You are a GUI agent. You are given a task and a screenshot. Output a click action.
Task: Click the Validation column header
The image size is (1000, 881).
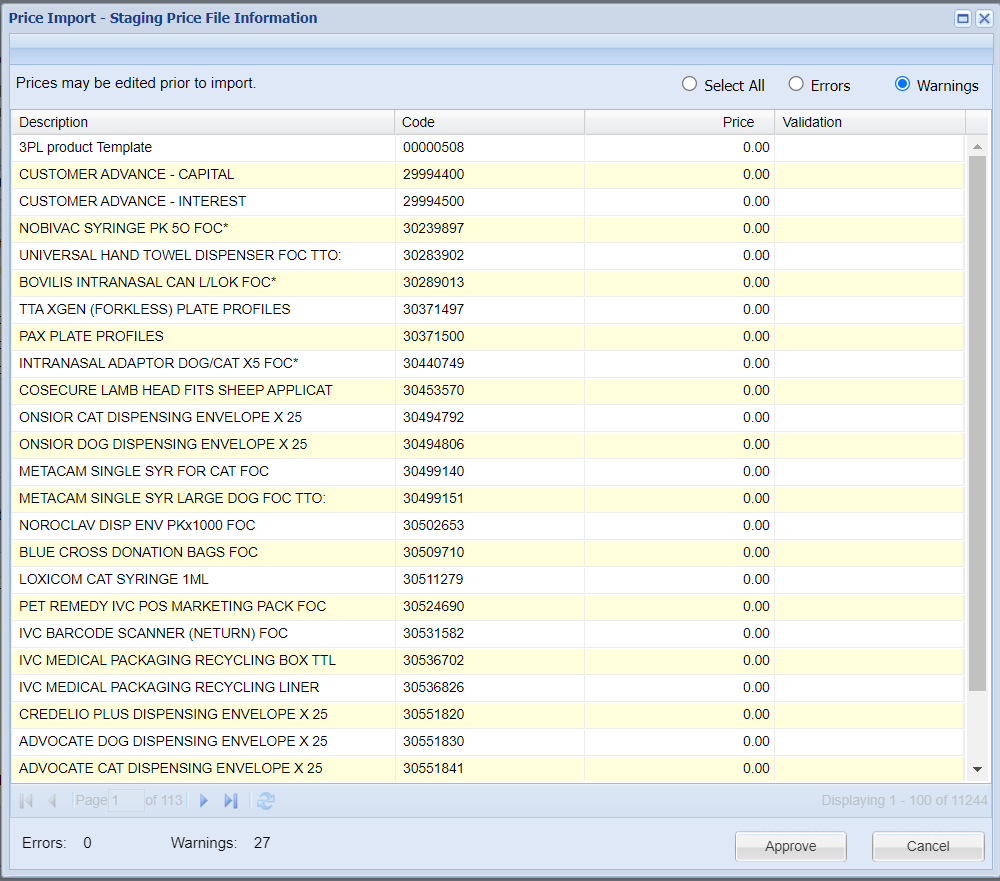click(x=868, y=122)
